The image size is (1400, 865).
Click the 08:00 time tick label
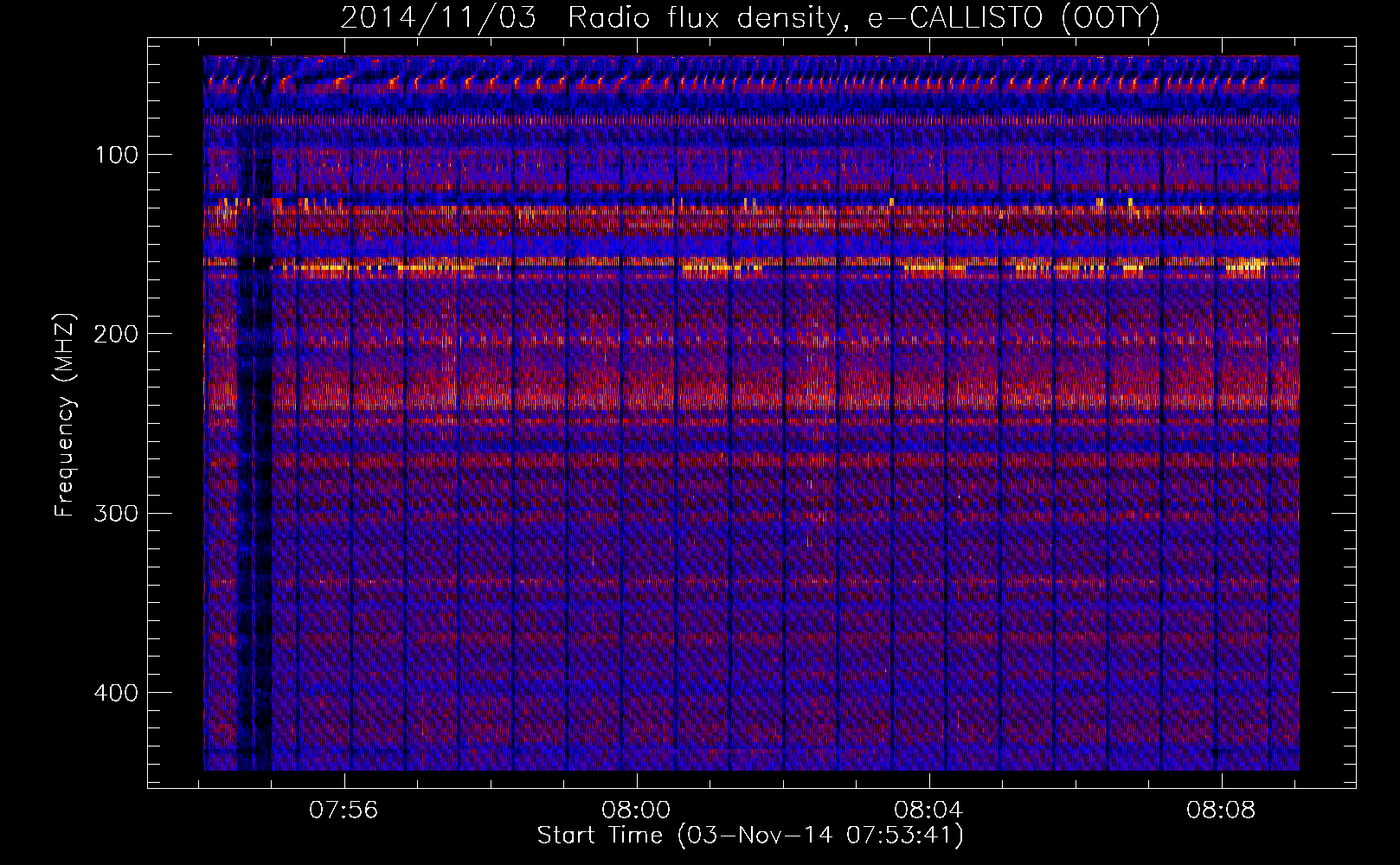[637, 811]
